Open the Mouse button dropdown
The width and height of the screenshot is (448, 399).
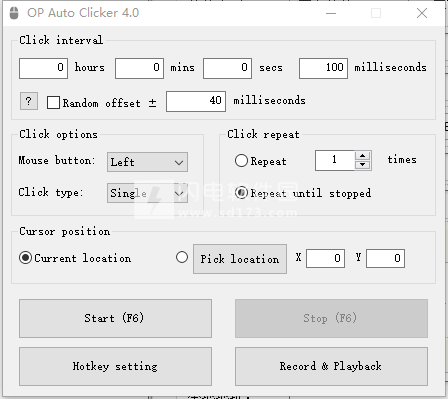(x=147, y=162)
